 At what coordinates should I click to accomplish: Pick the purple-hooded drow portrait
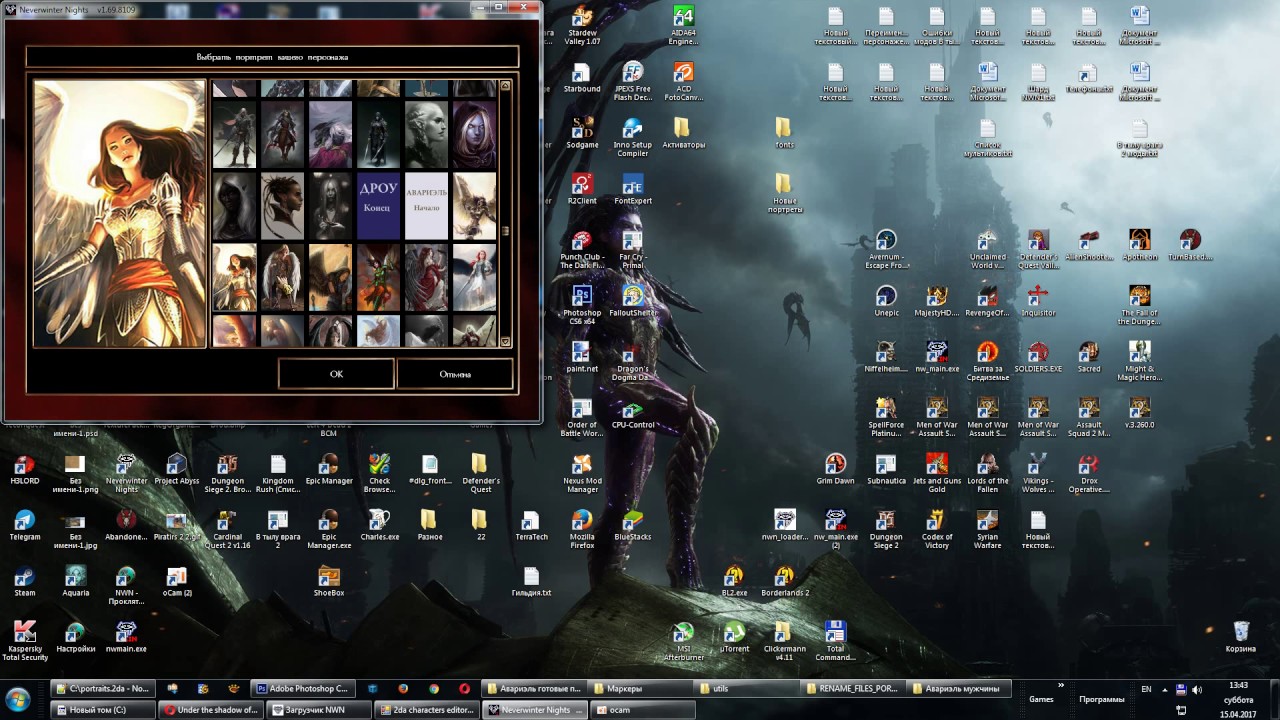click(475, 134)
